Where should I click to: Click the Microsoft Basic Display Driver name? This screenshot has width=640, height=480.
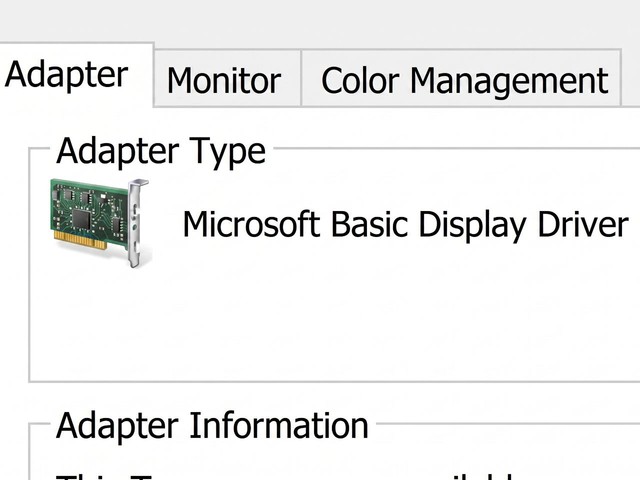coord(405,225)
